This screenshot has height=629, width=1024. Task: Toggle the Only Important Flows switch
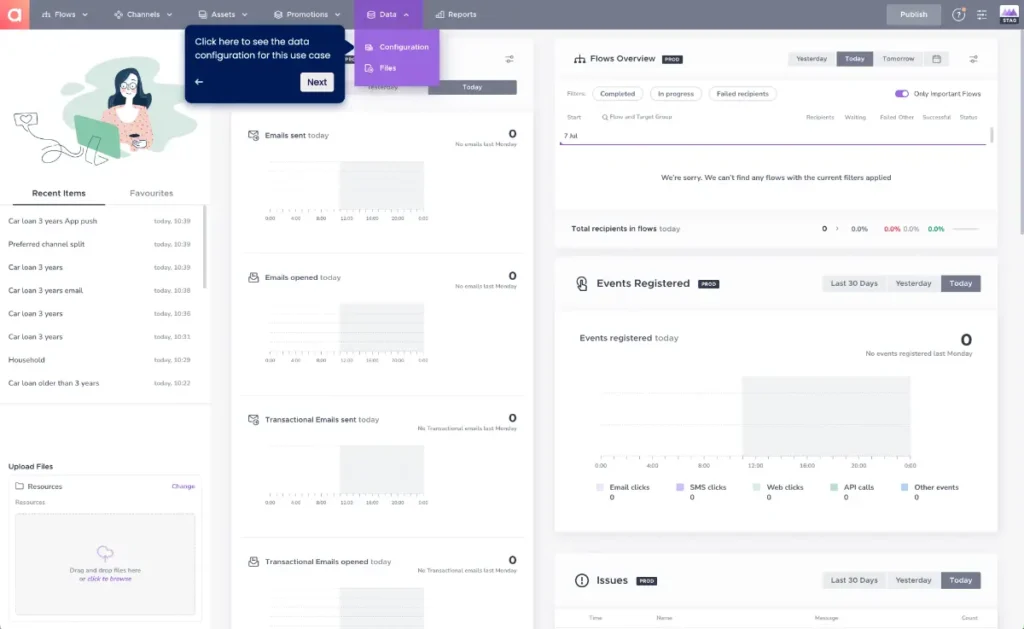(901, 94)
